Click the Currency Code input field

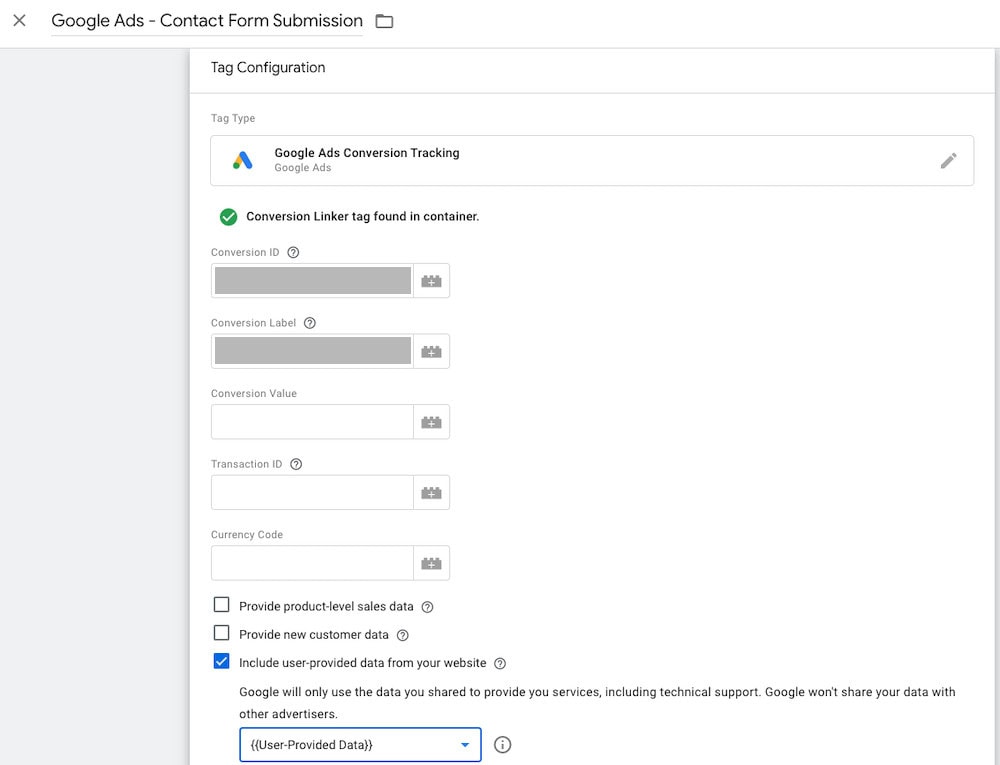[x=312, y=563]
